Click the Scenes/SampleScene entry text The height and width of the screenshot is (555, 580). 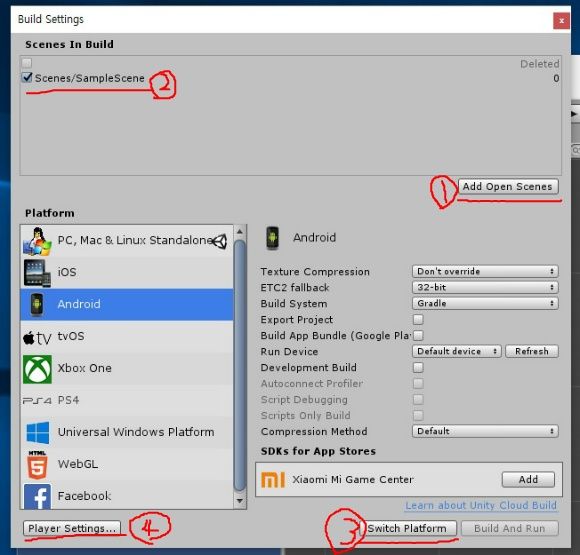tap(90, 78)
